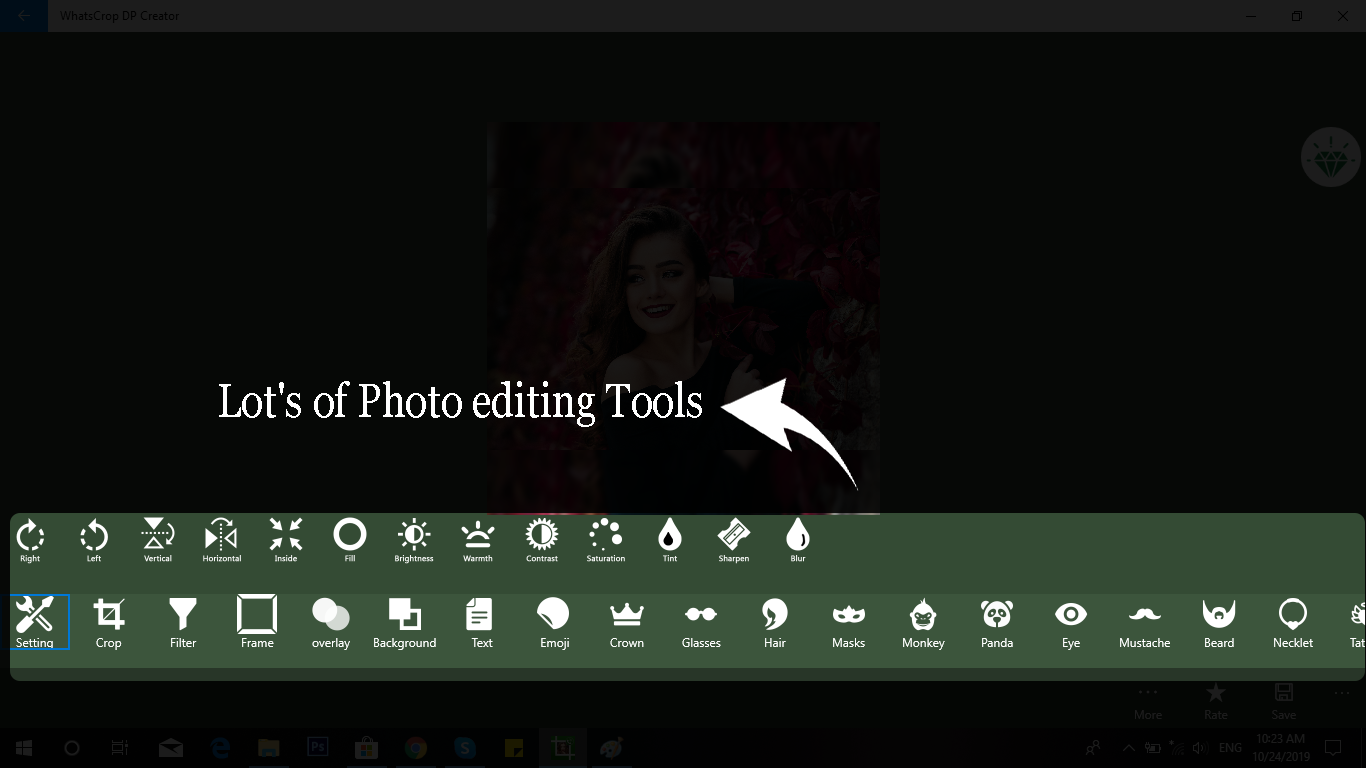Open Brightness adjustment
The image size is (1366, 768).
click(414, 540)
